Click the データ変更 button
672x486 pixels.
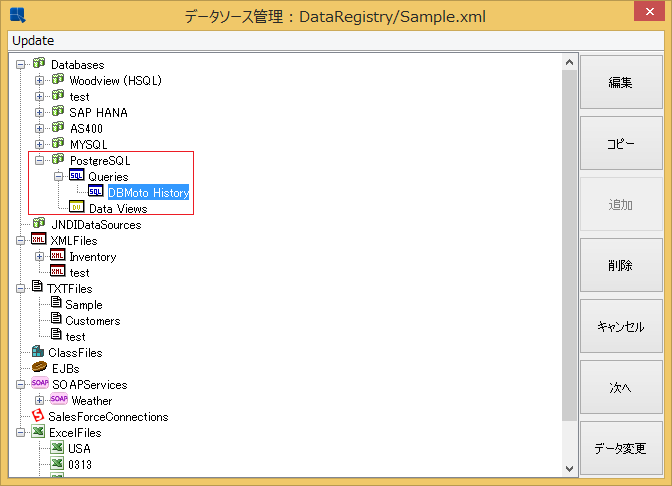[x=621, y=448]
